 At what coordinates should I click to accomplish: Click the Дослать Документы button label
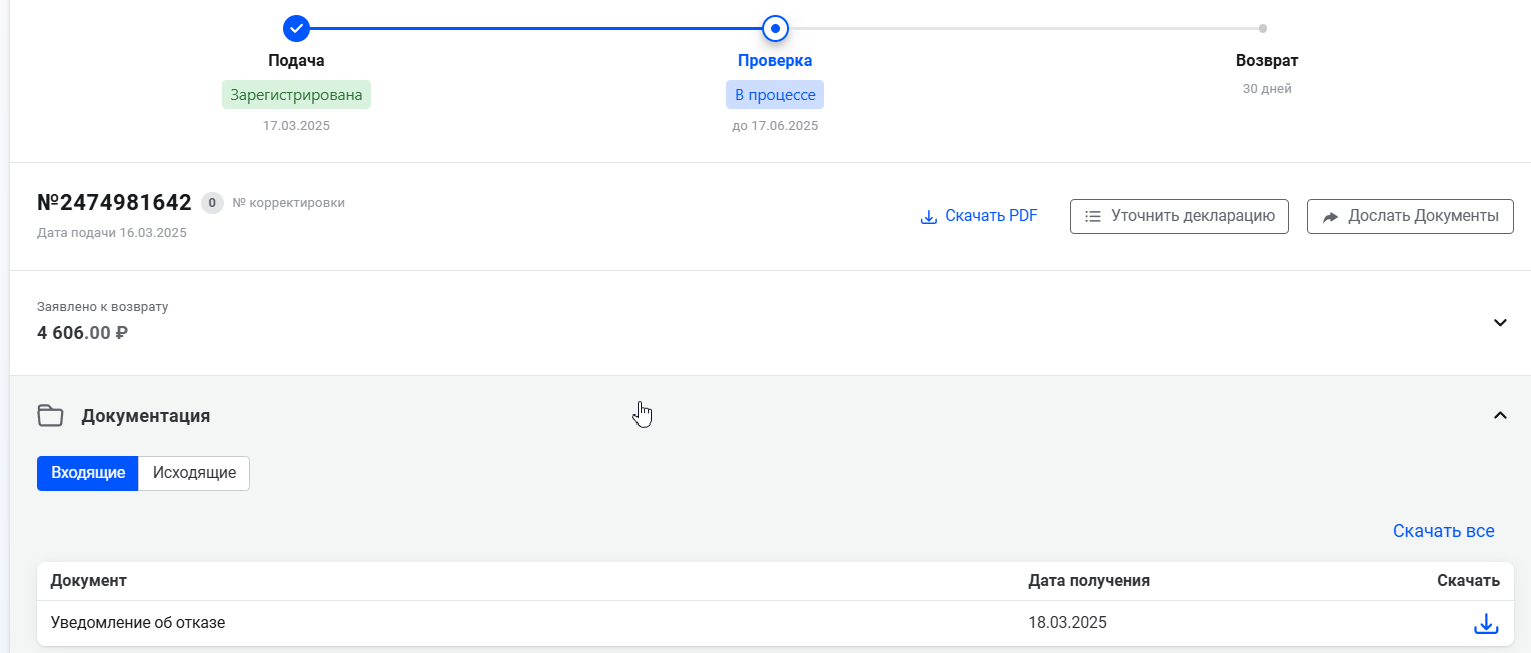(1422, 216)
